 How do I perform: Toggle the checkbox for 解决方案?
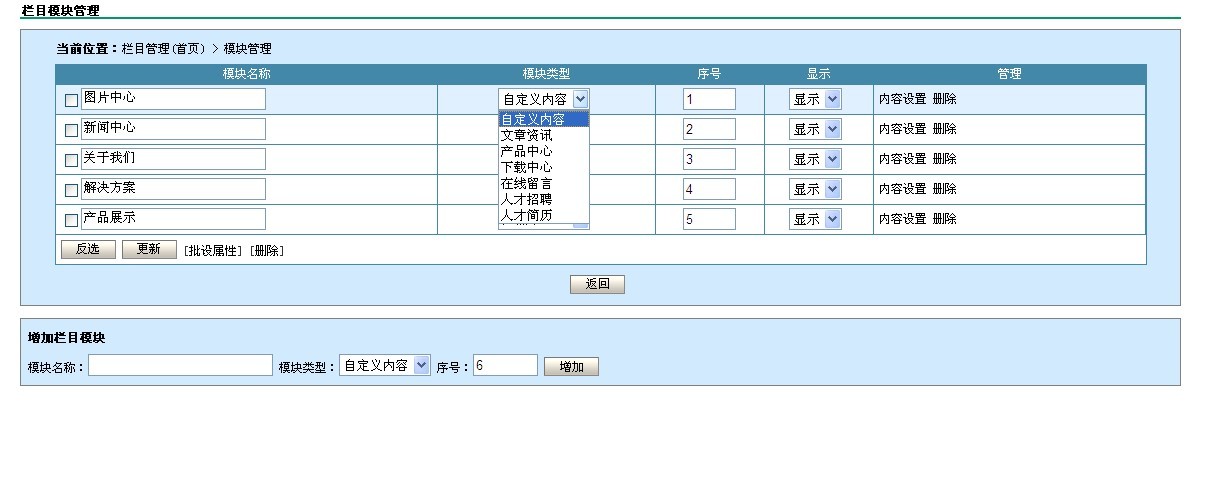pos(71,190)
